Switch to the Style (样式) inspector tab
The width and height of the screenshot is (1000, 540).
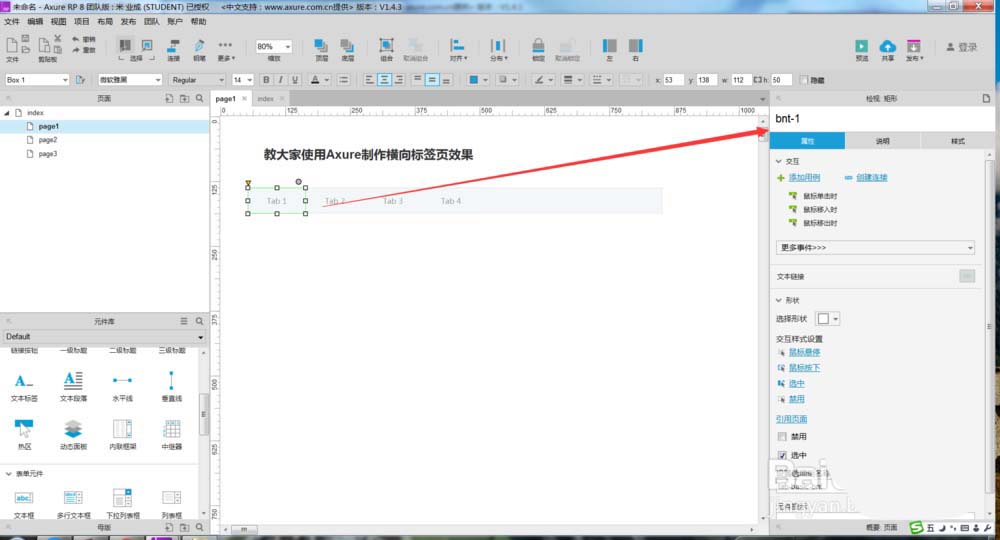(957, 141)
